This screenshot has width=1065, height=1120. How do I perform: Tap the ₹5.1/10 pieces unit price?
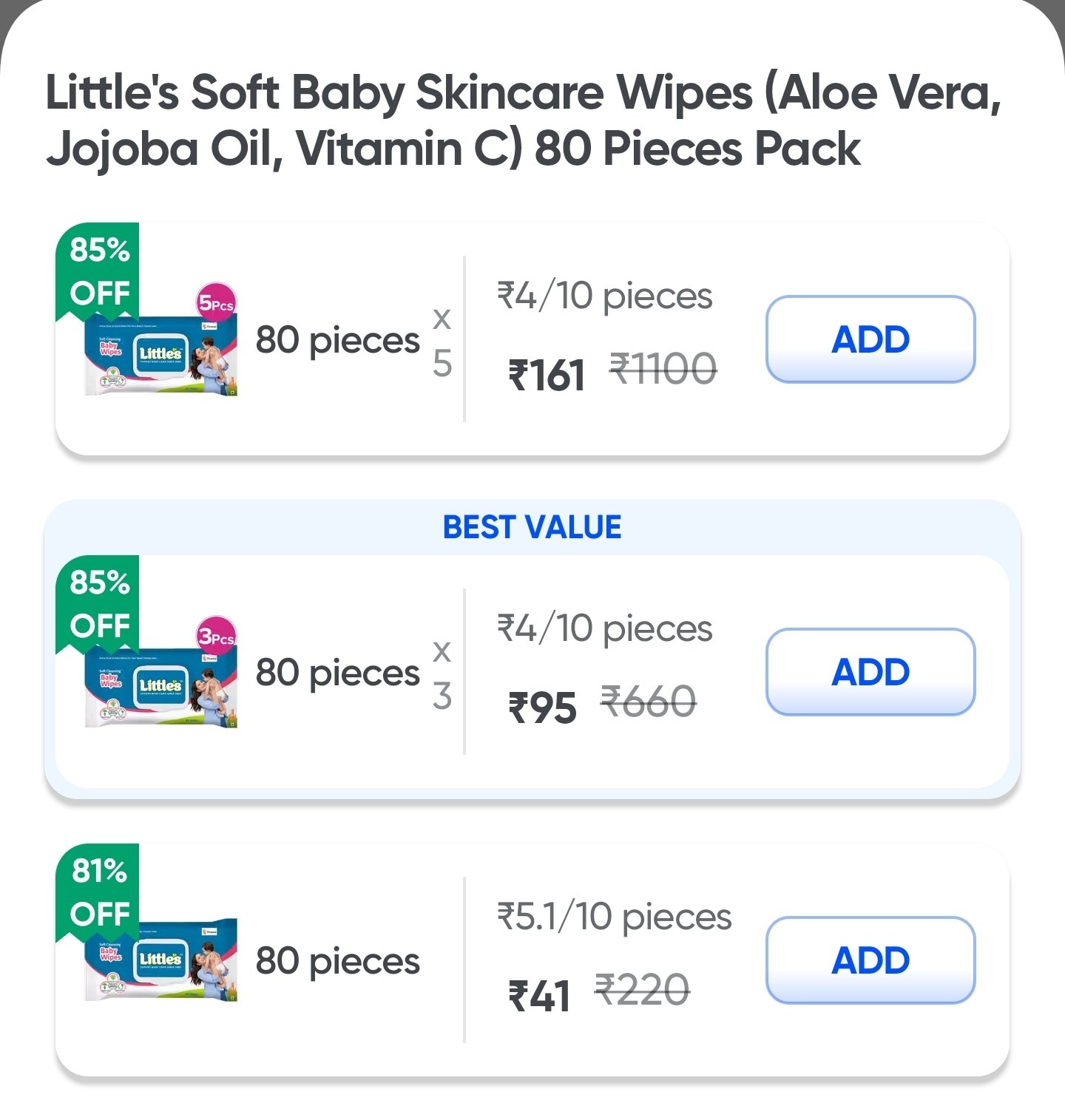click(614, 917)
